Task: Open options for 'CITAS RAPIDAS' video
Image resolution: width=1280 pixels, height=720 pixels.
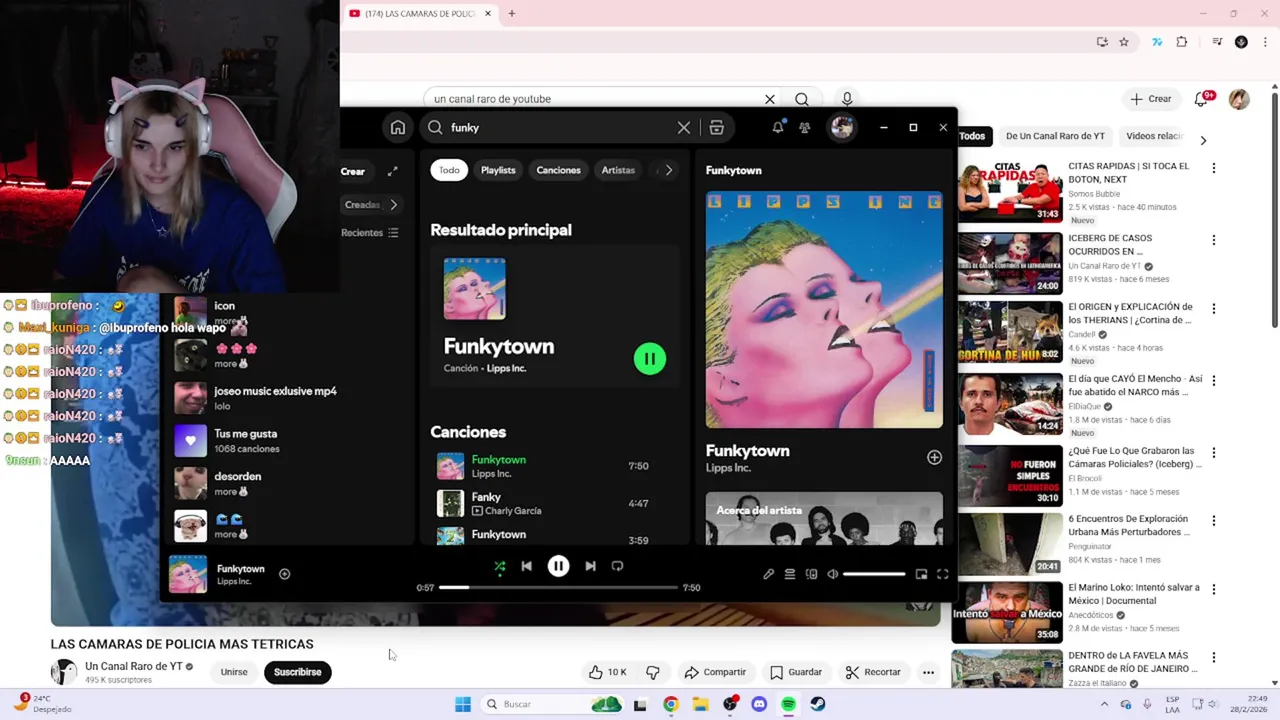Action: click(1214, 168)
